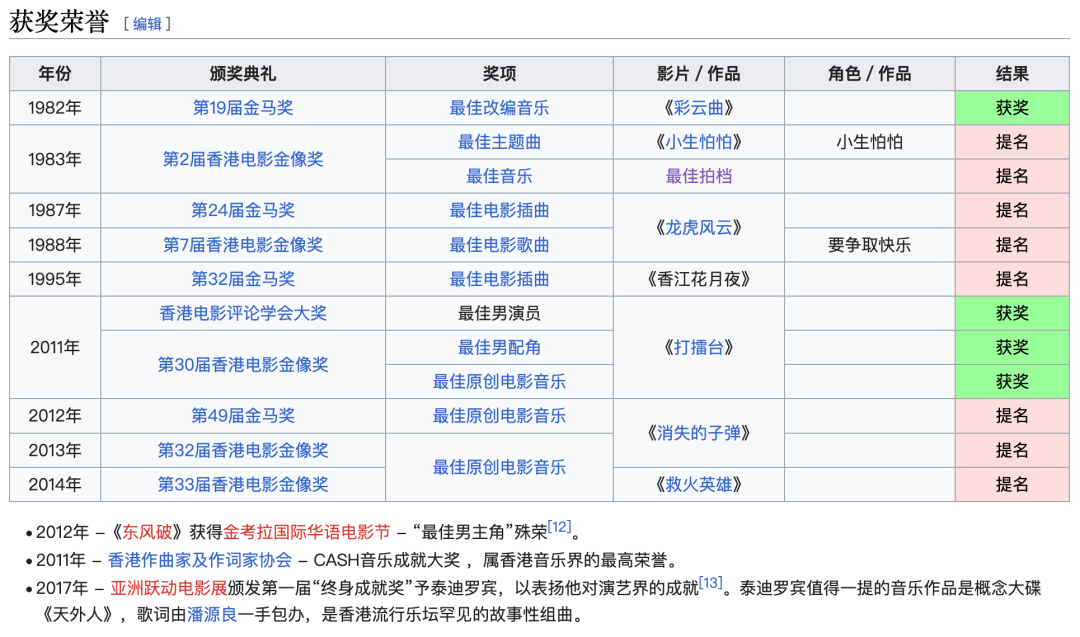1080x637 pixels.
Task: Open the 第7届香港电影金像奖 link
Action: pyautogui.click(x=243, y=244)
